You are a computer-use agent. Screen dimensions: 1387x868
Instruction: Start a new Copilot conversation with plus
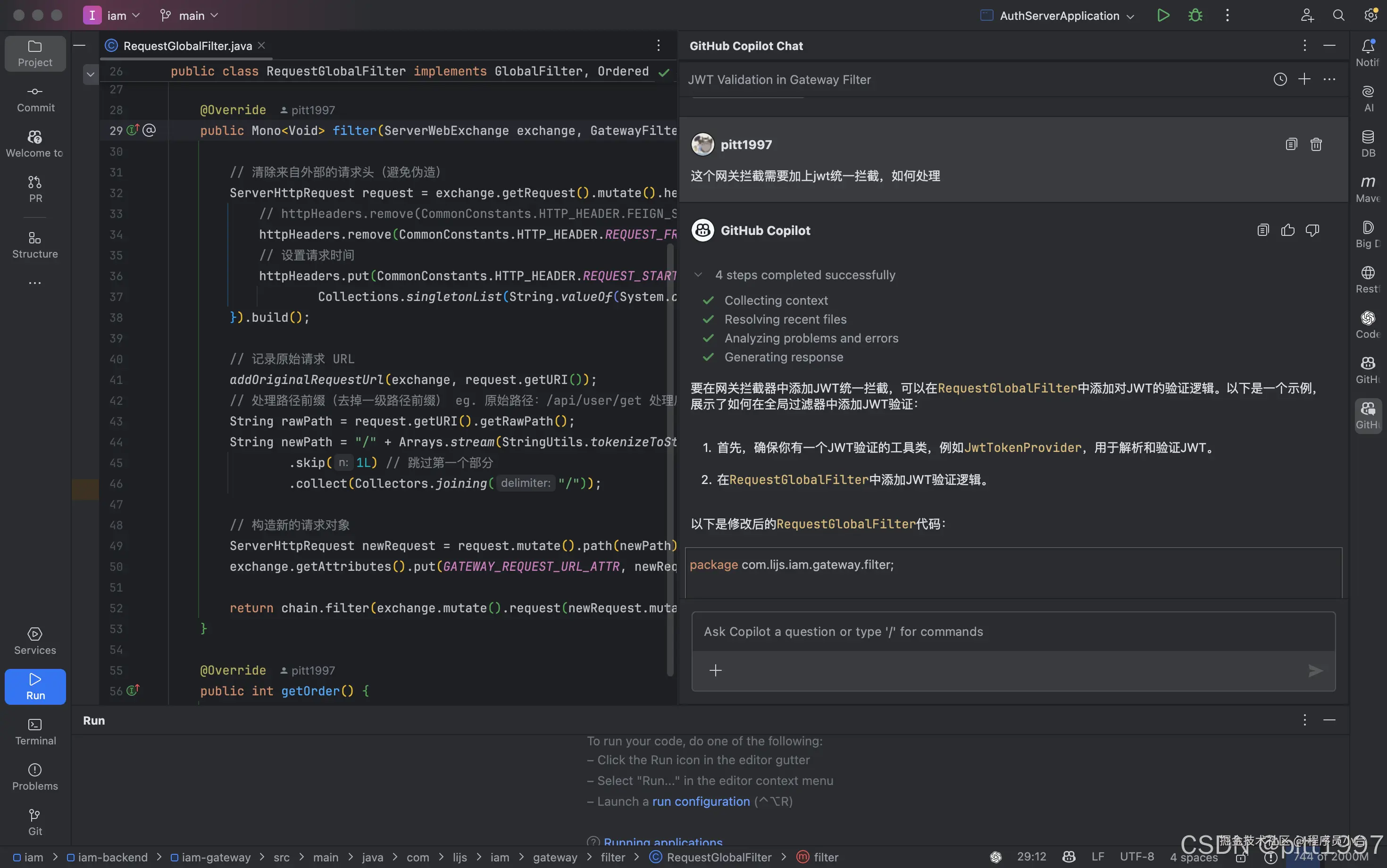click(x=1304, y=80)
